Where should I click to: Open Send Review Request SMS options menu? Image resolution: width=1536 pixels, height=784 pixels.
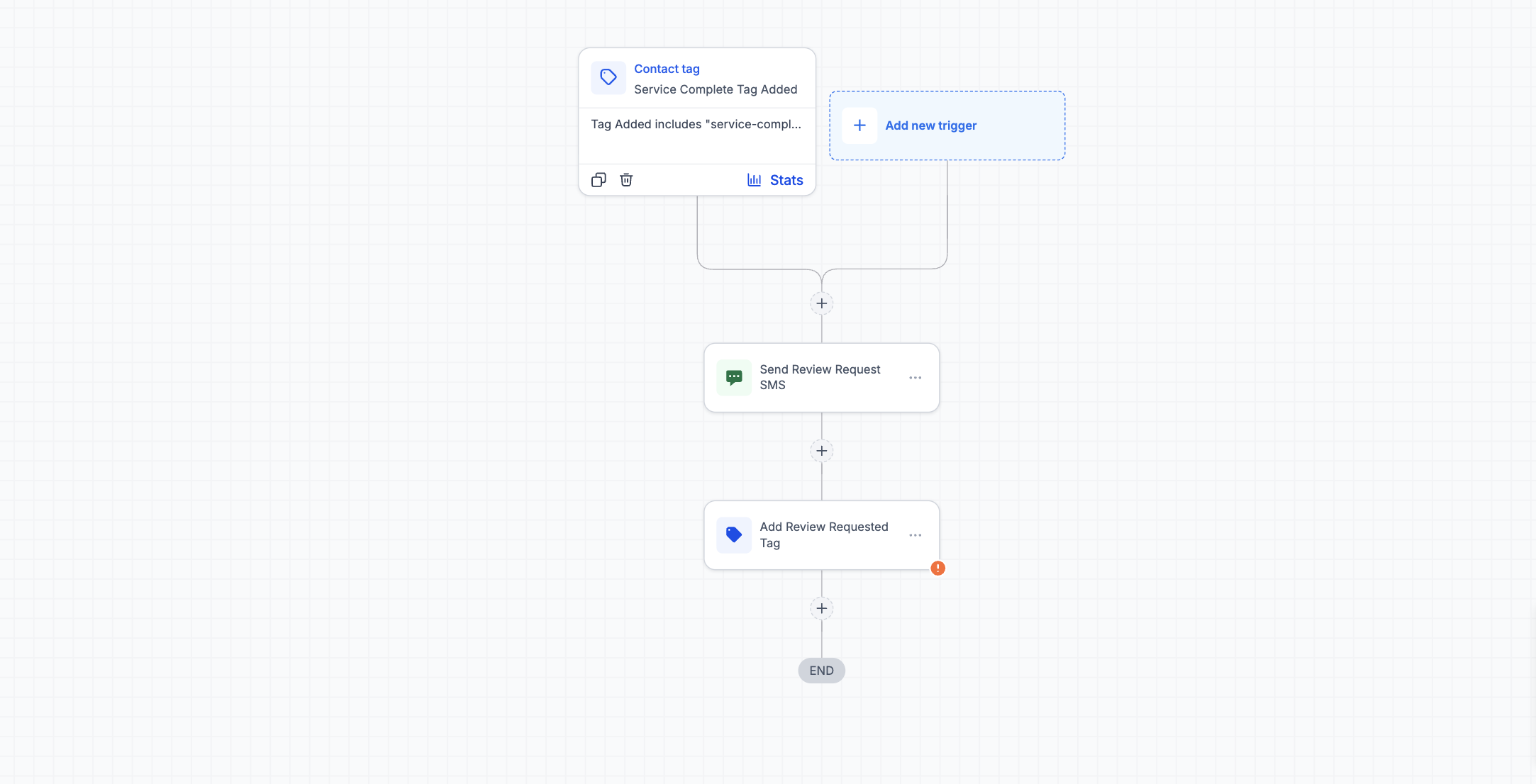coord(915,378)
